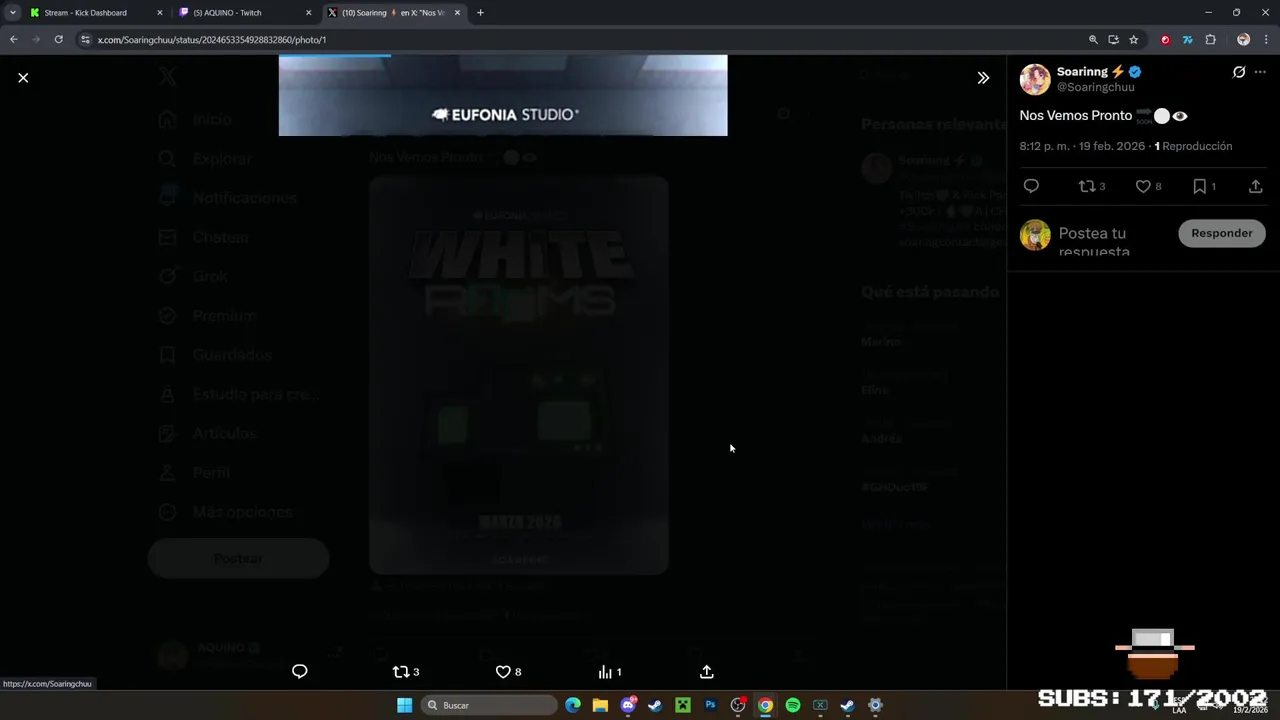Launch Microsoft Edge from taskbar
The height and width of the screenshot is (720, 1280).
[x=573, y=705]
